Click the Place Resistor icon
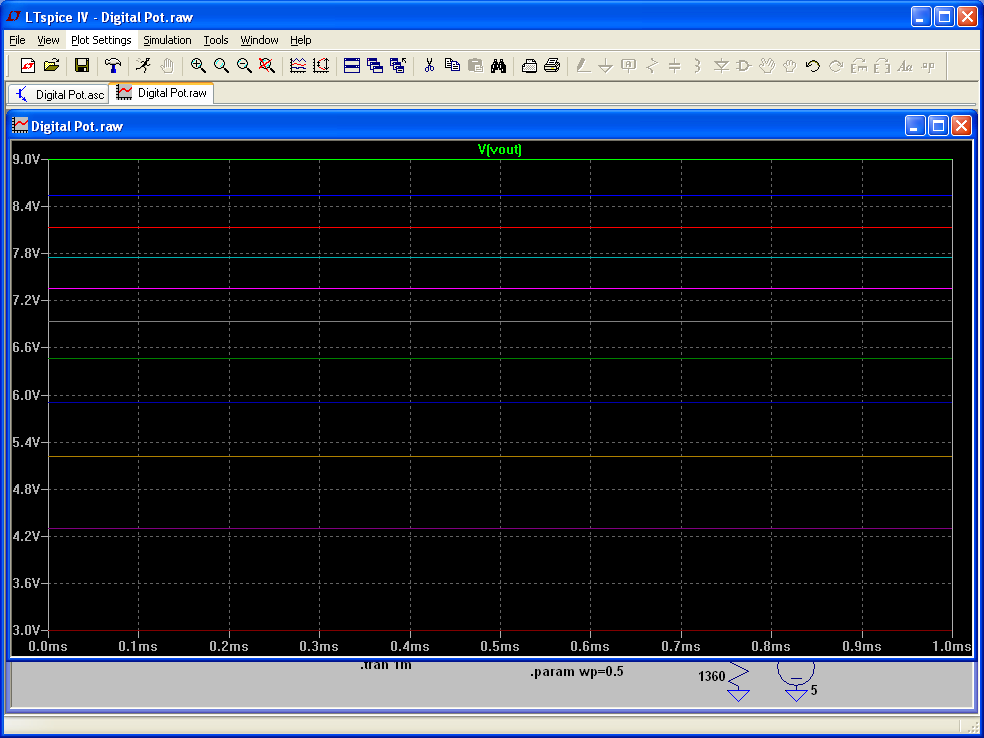The height and width of the screenshot is (738, 984). (652, 65)
